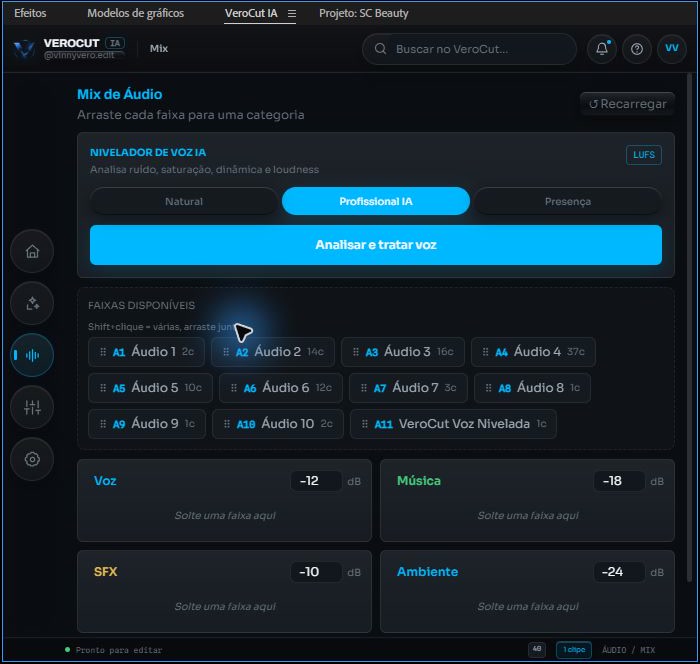Grab the drag handle of Áudio 1
Screen dimensions: 700x664
pyautogui.click(x=103, y=352)
